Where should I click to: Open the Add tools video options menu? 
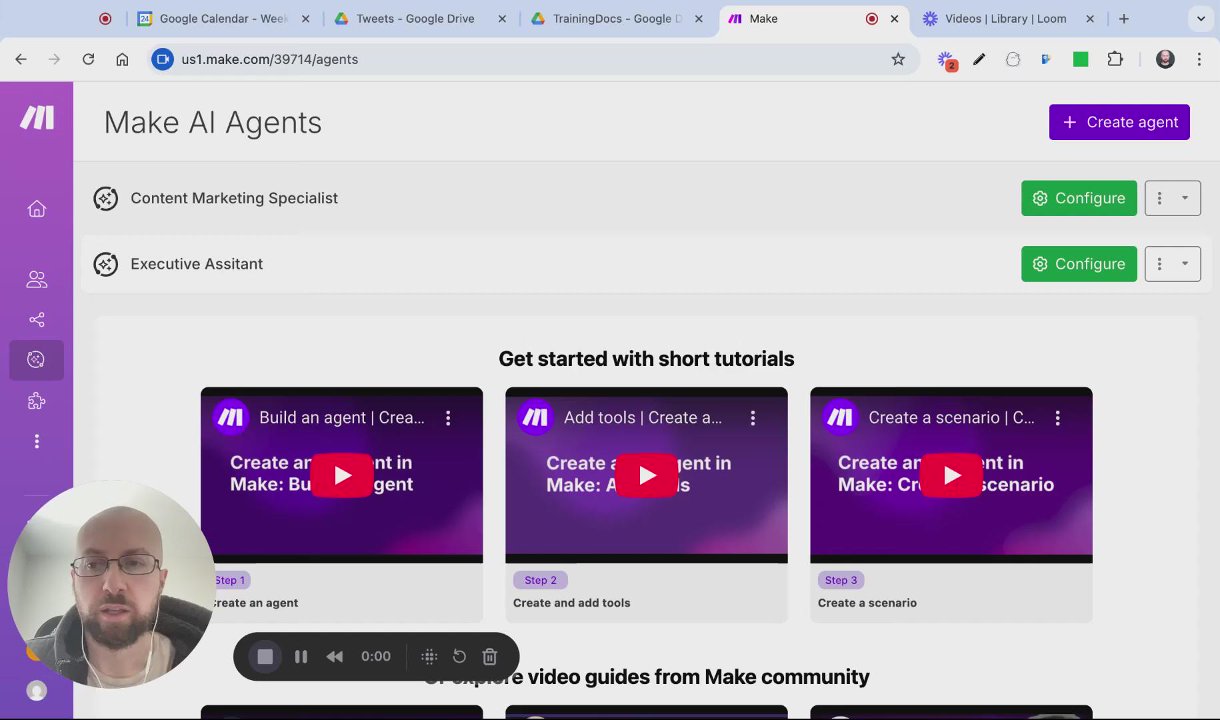click(753, 418)
